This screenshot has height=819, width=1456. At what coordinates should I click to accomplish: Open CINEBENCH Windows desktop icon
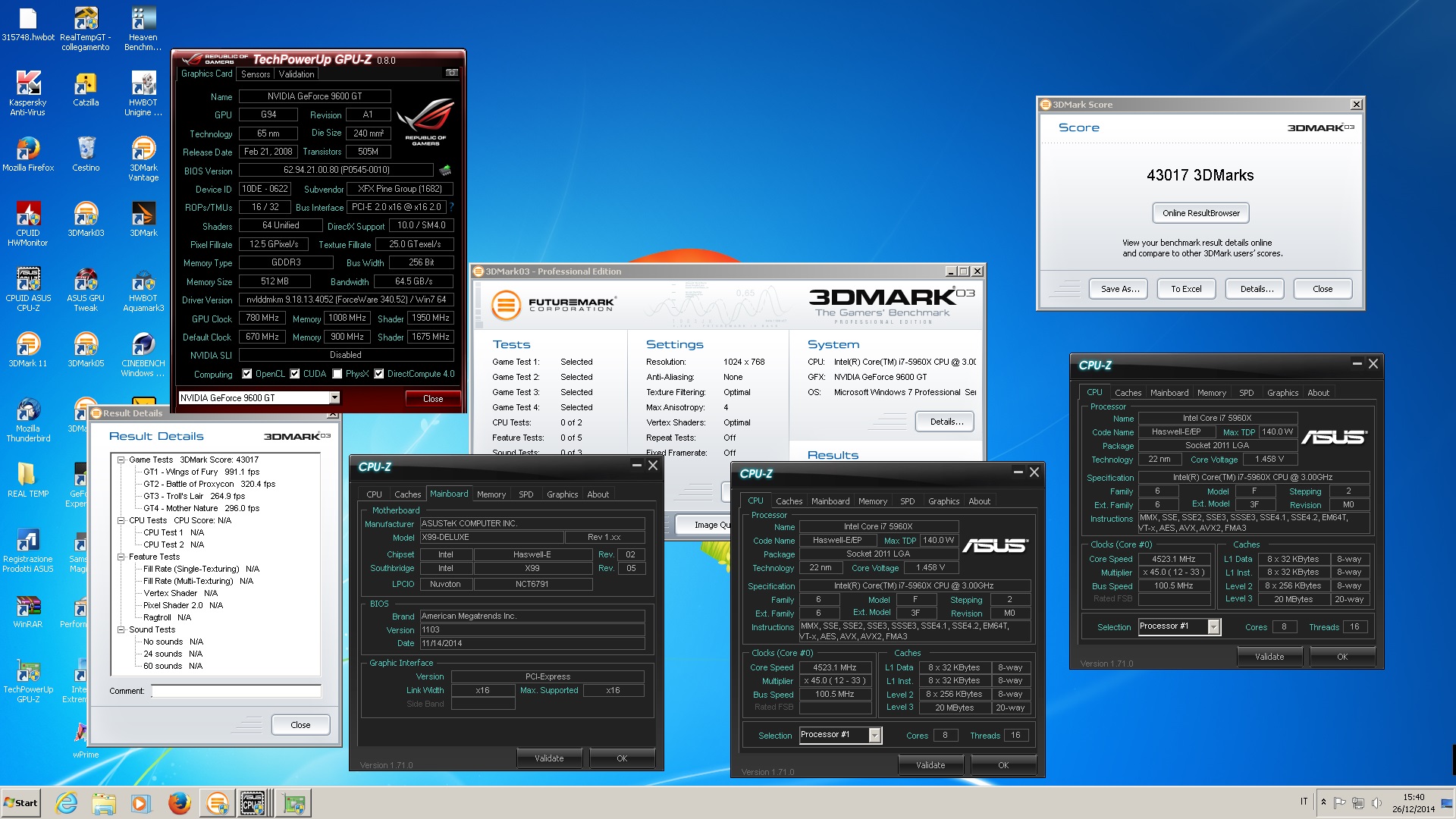pos(143,355)
